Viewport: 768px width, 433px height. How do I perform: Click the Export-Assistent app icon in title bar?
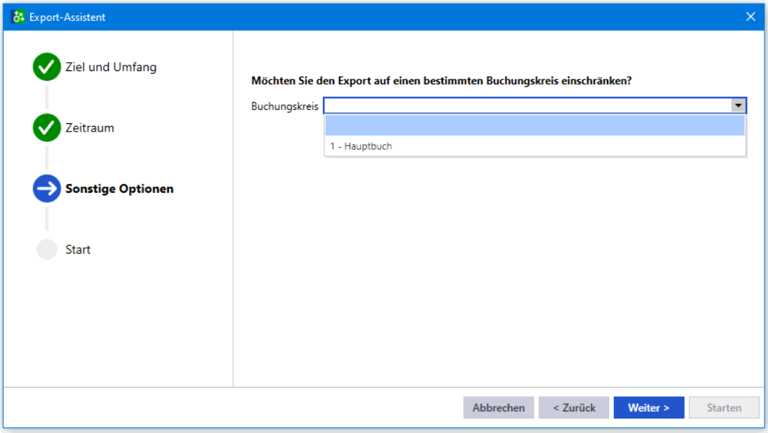[18, 17]
